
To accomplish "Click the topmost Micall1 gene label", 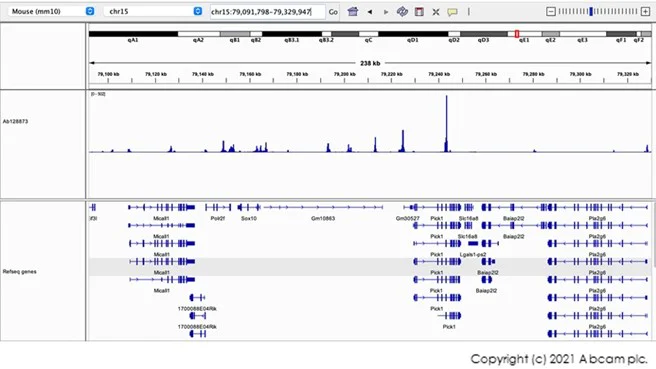I will coord(161,218).
